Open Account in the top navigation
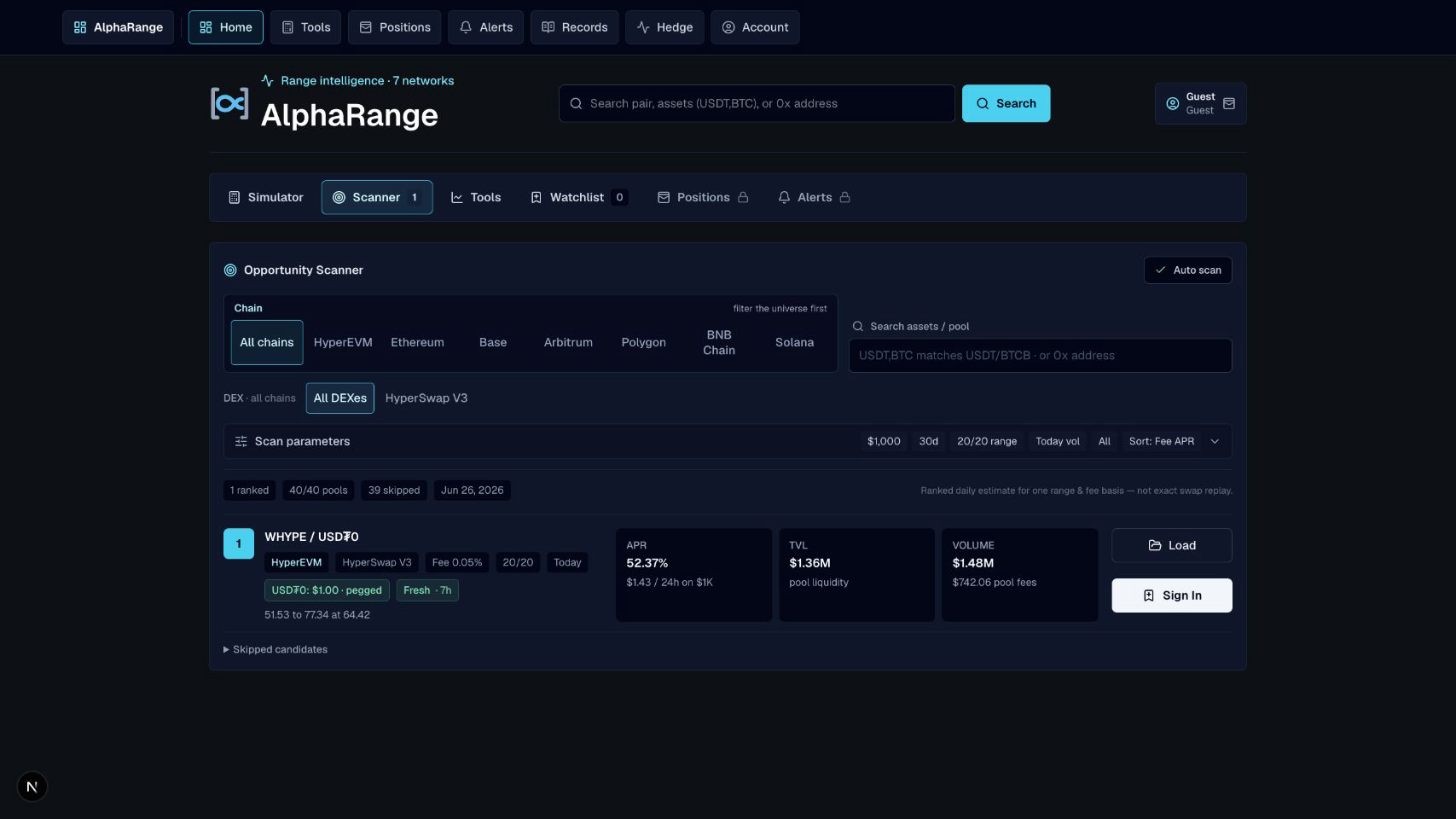 click(x=755, y=27)
